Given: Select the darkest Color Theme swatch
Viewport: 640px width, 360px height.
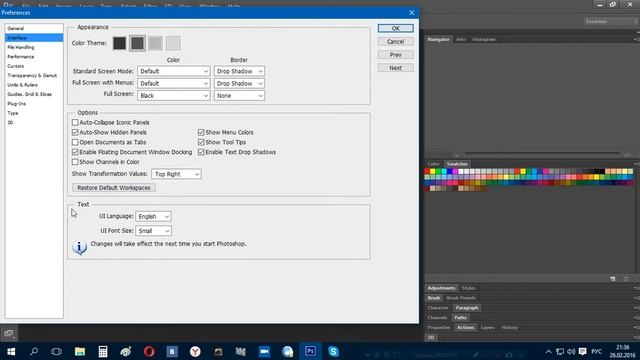Looking at the screenshot, I should coord(120,43).
